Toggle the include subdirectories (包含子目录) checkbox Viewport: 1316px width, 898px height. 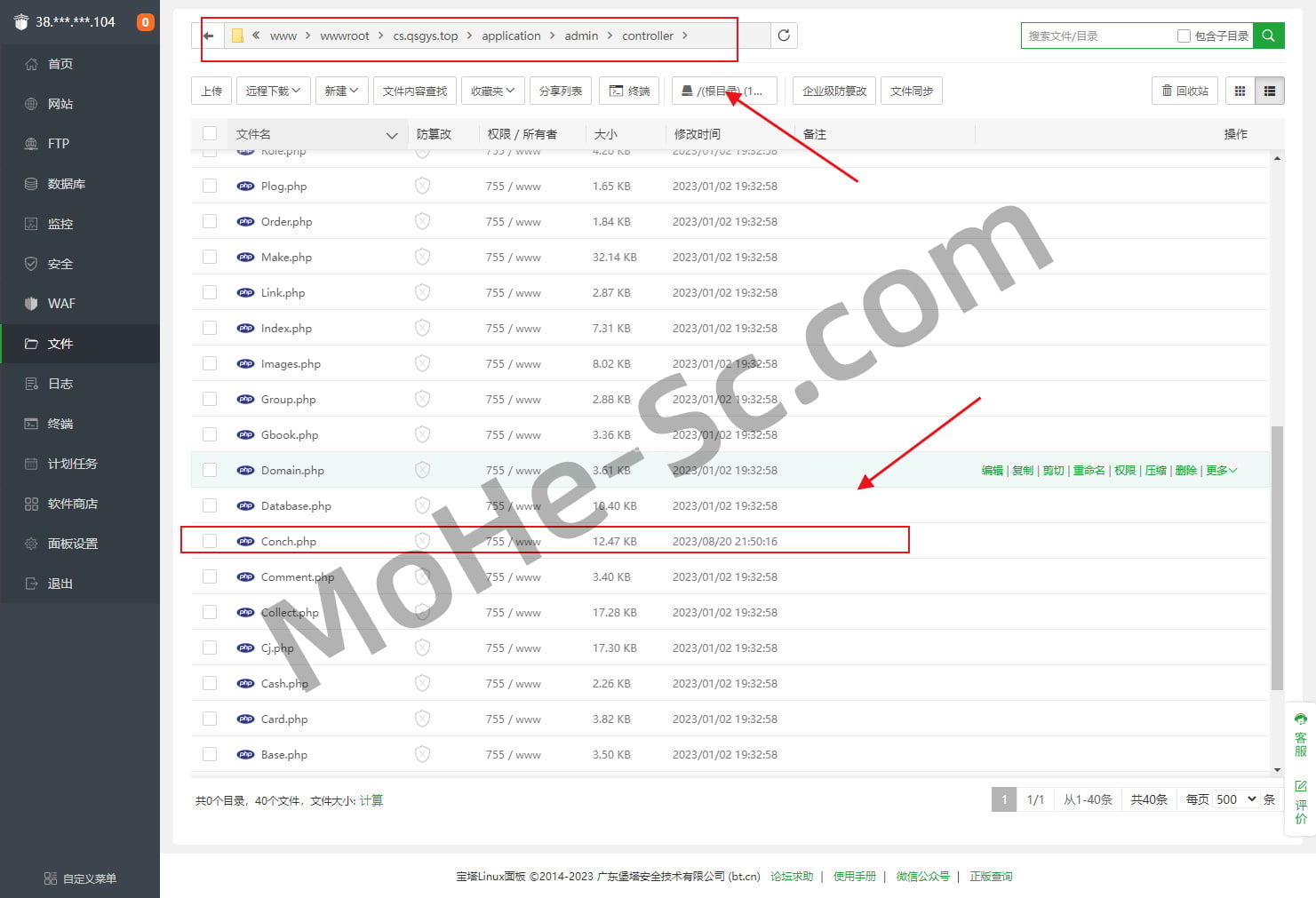click(x=1184, y=36)
